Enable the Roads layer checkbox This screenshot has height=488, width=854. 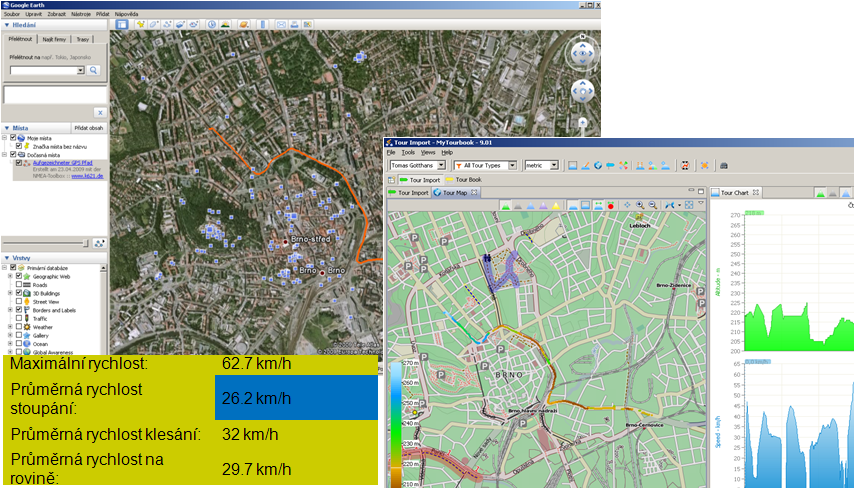click(19, 284)
